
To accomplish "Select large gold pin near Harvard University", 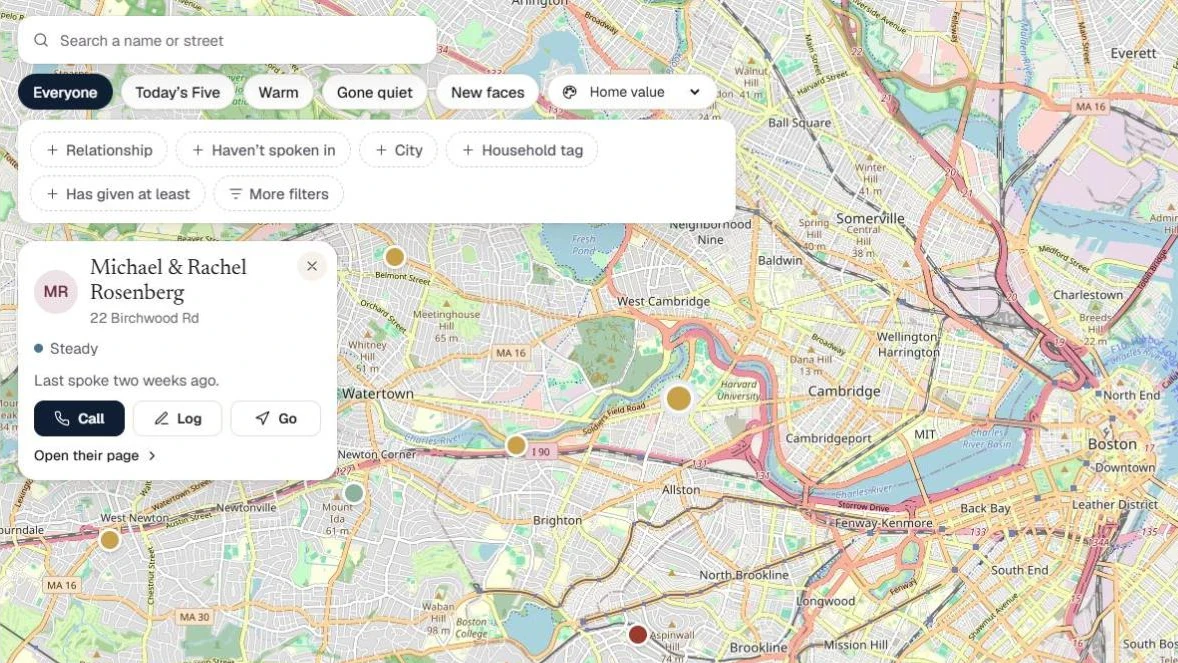I will point(678,398).
